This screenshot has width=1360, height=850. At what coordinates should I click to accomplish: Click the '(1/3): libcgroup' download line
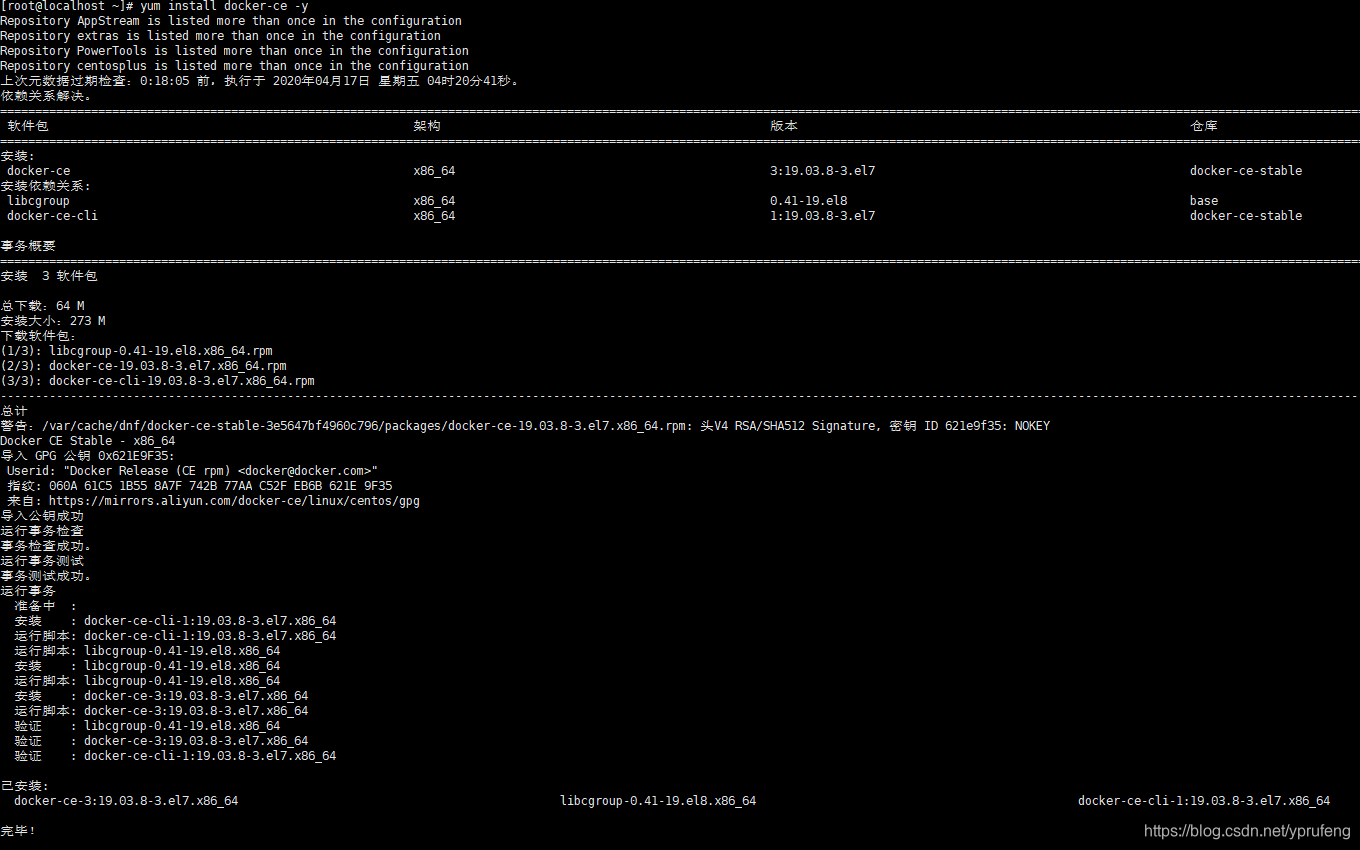click(x=136, y=351)
